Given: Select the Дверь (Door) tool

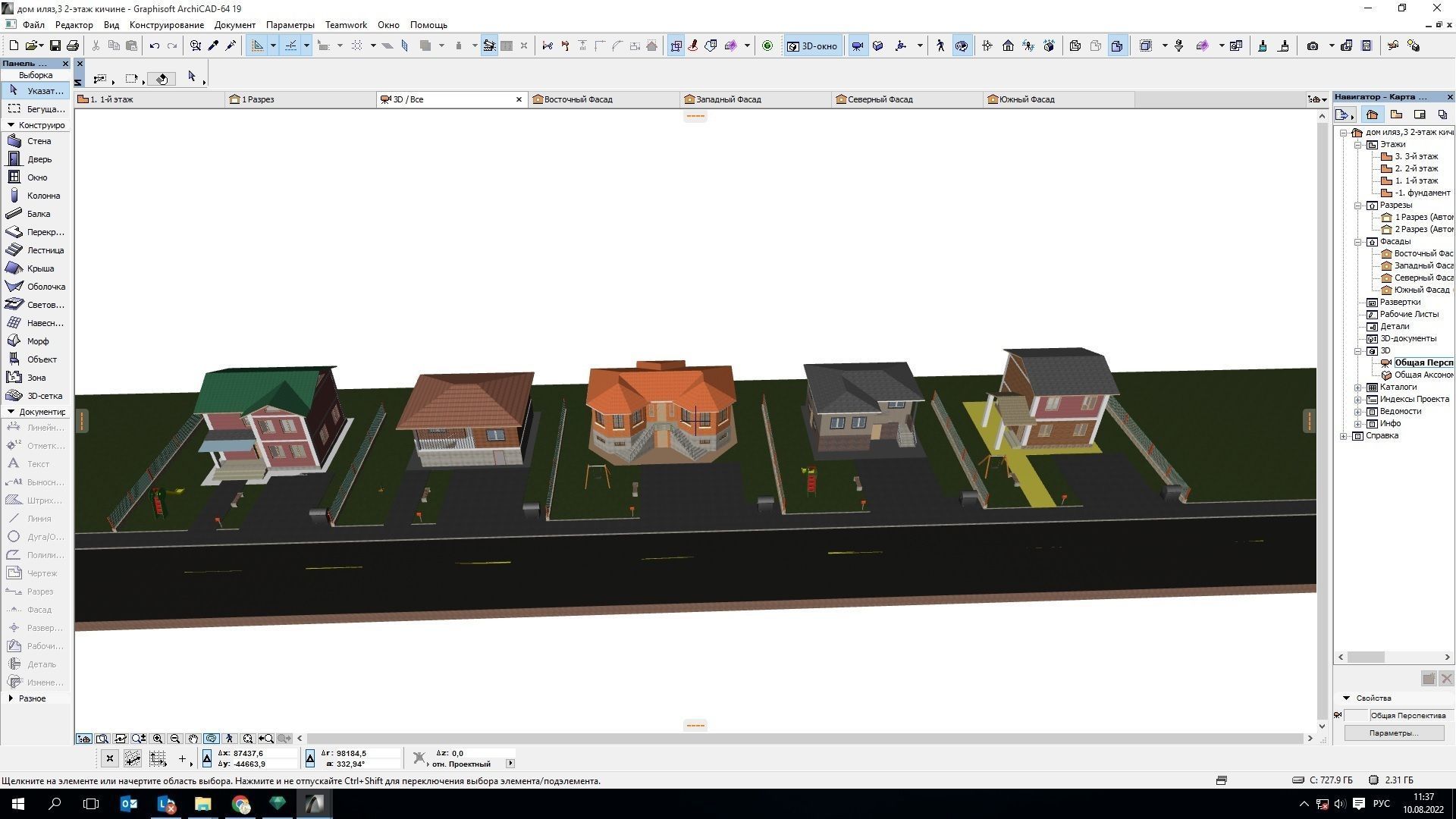Looking at the screenshot, I should point(36,159).
